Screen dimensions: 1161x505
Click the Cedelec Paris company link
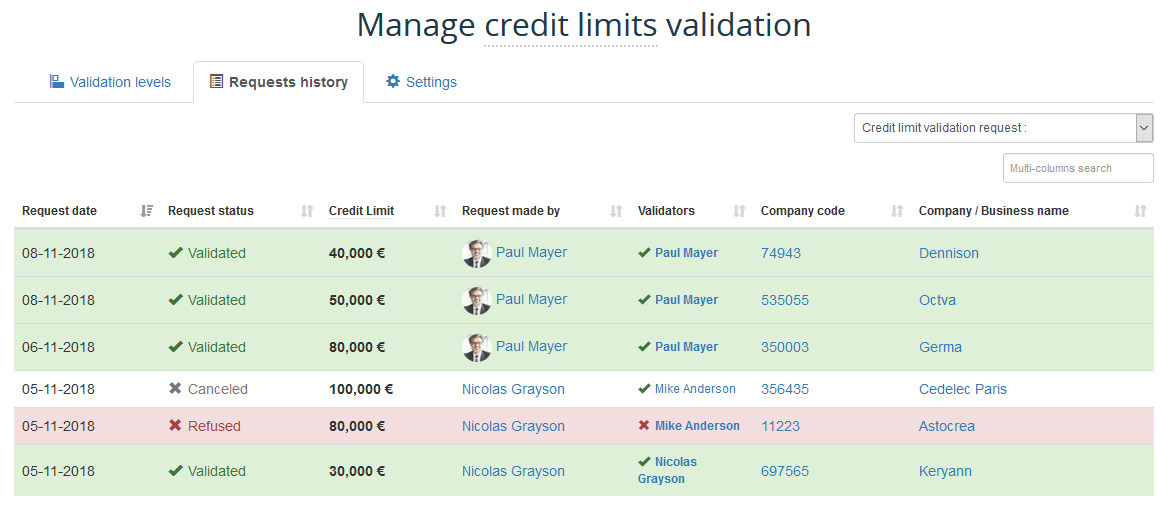click(x=962, y=389)
